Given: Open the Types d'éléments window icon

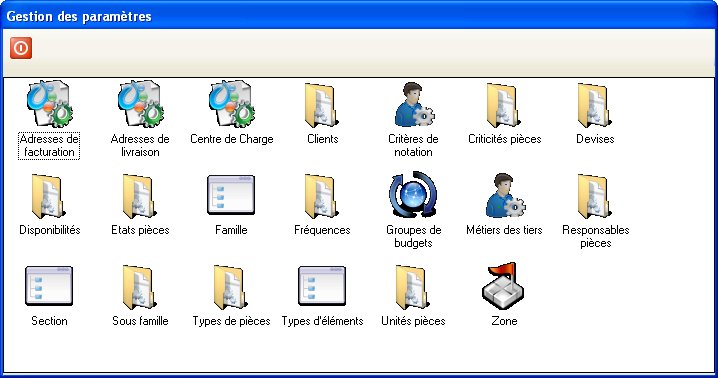Looking at the screenshot, I should [x=322, y=286].
